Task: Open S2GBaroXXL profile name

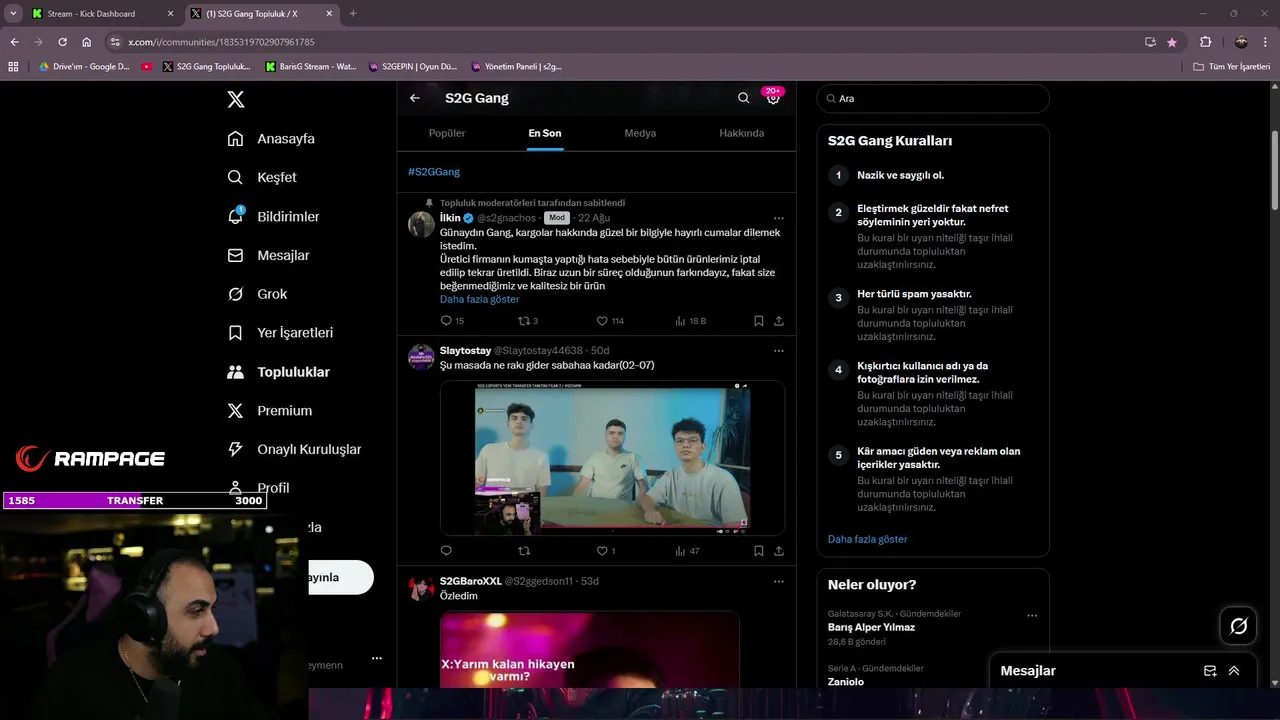Action: pos(470,581)
